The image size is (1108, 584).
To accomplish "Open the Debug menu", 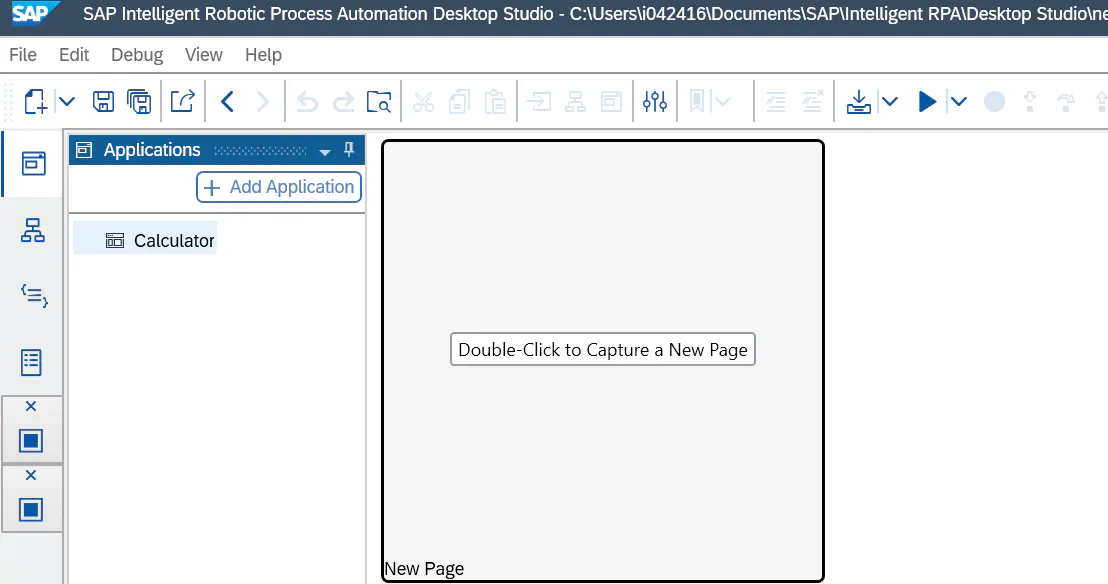I will pyautogui.click(x=137, y=54).
